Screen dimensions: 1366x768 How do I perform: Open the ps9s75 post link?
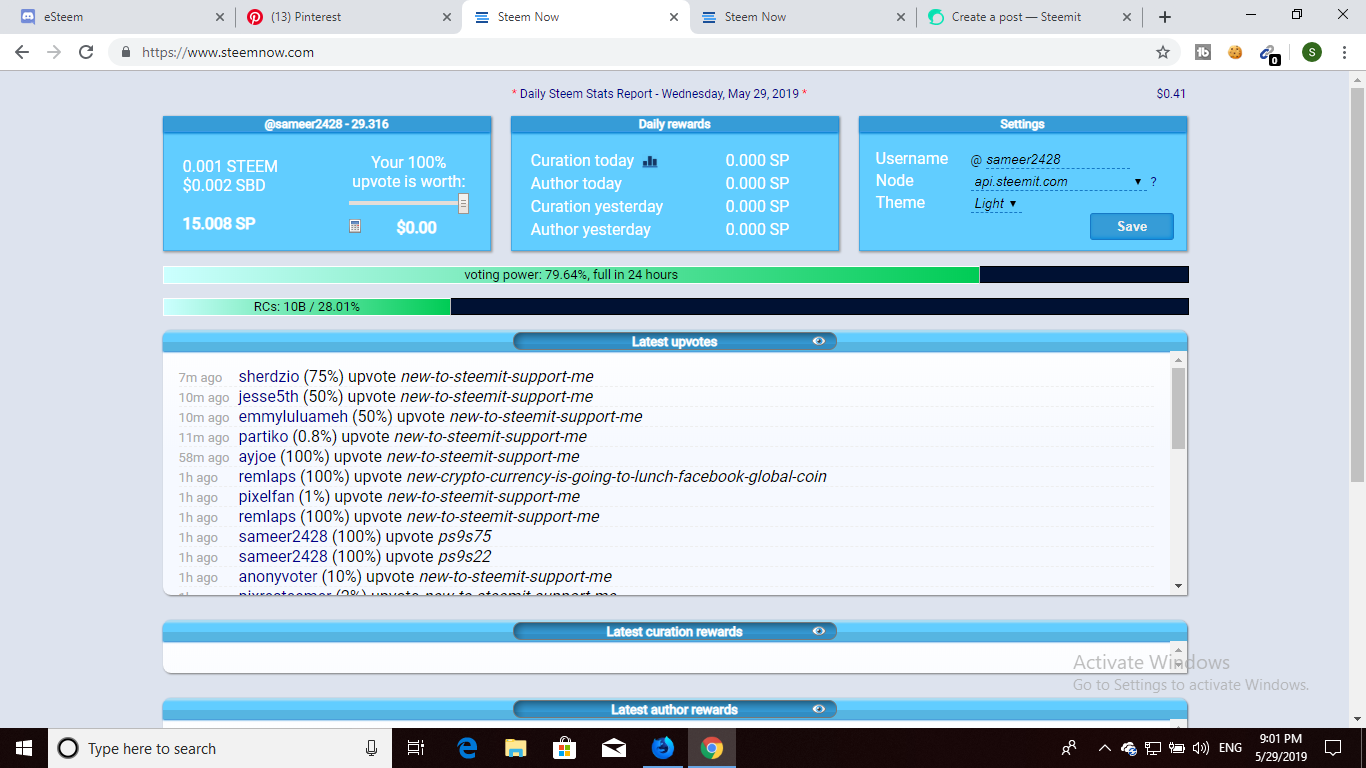(465, 537)
